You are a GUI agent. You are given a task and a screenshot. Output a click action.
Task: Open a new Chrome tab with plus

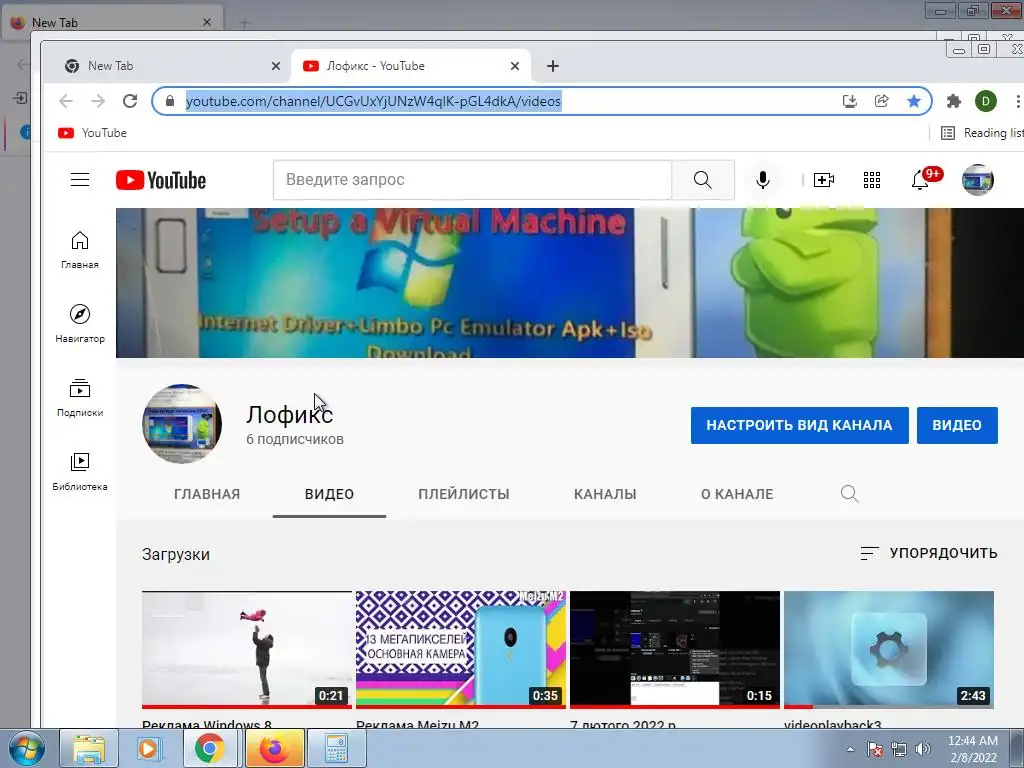(552, 66)
